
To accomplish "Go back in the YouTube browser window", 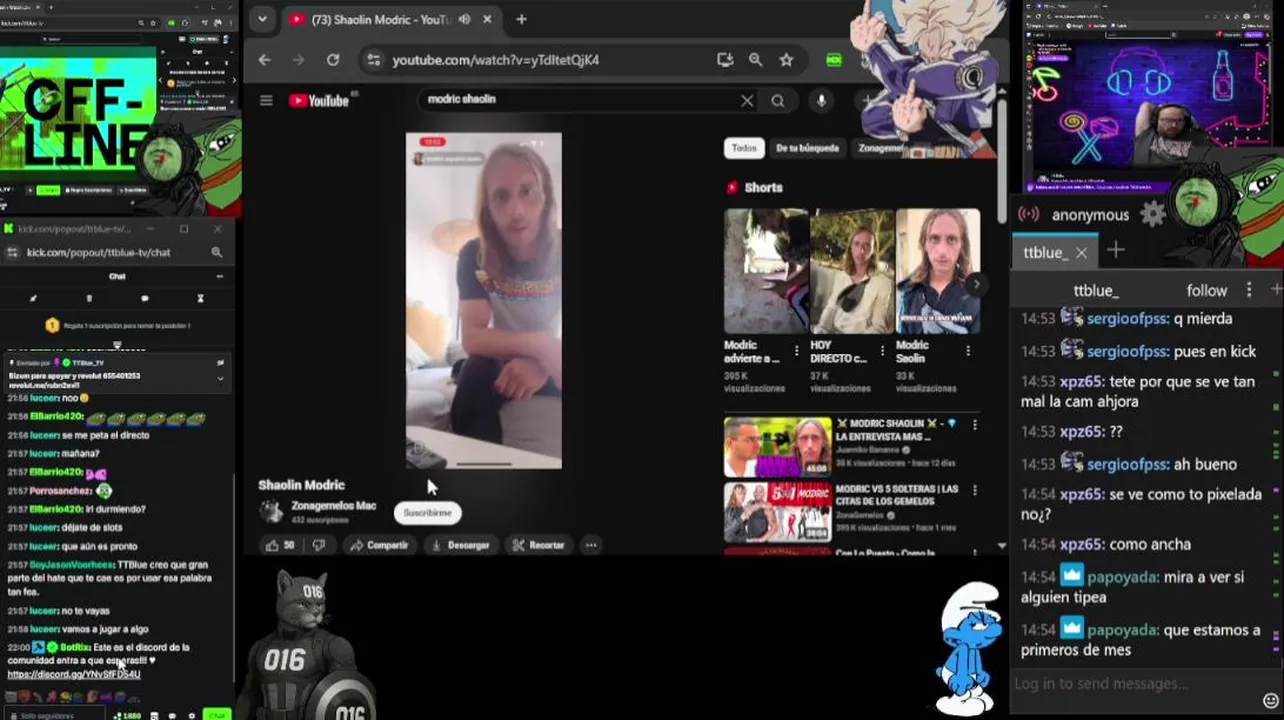I will pos(264,60).
